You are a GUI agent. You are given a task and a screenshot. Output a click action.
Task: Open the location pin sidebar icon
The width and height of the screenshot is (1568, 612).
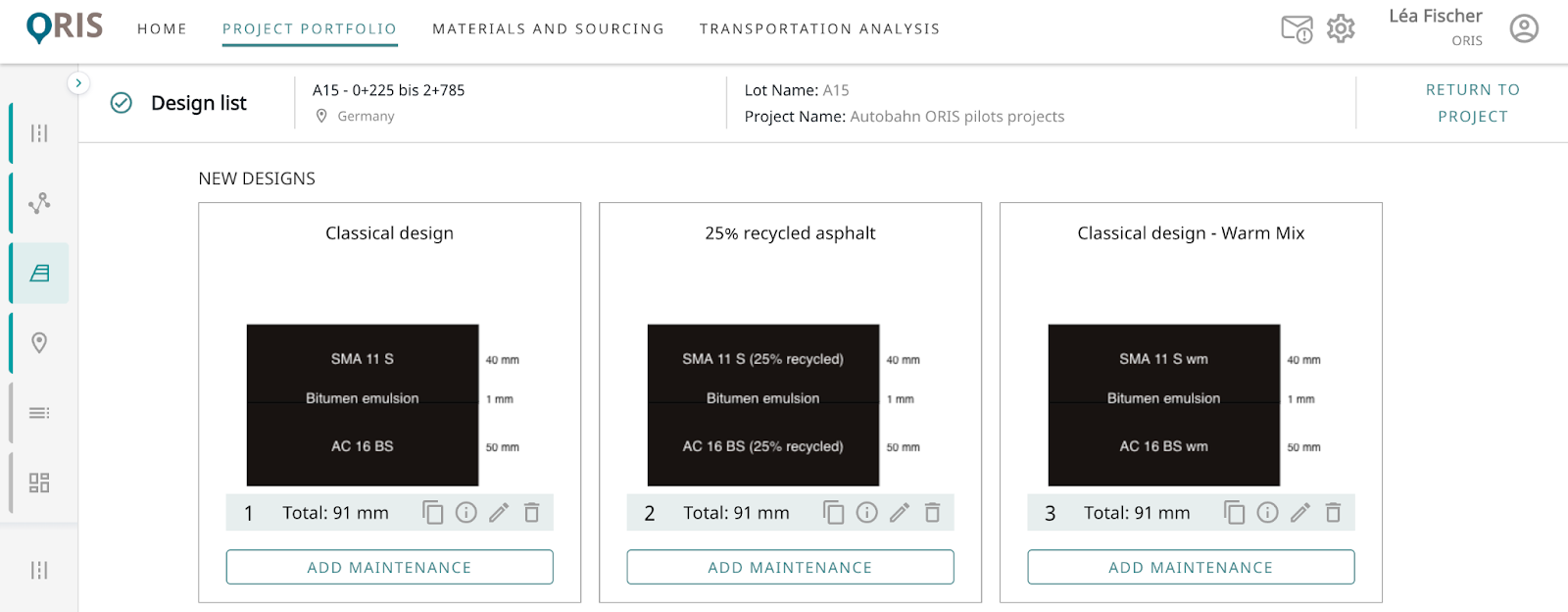pyautogui.click(x=39, y=342)
